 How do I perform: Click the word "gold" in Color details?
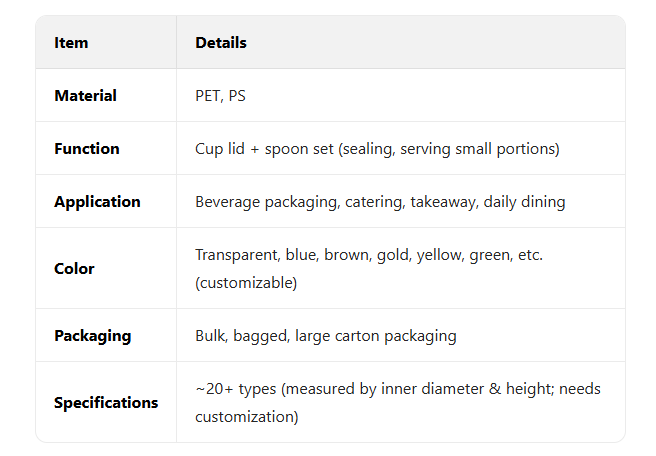pyautogui.click(x=393, y=255)
